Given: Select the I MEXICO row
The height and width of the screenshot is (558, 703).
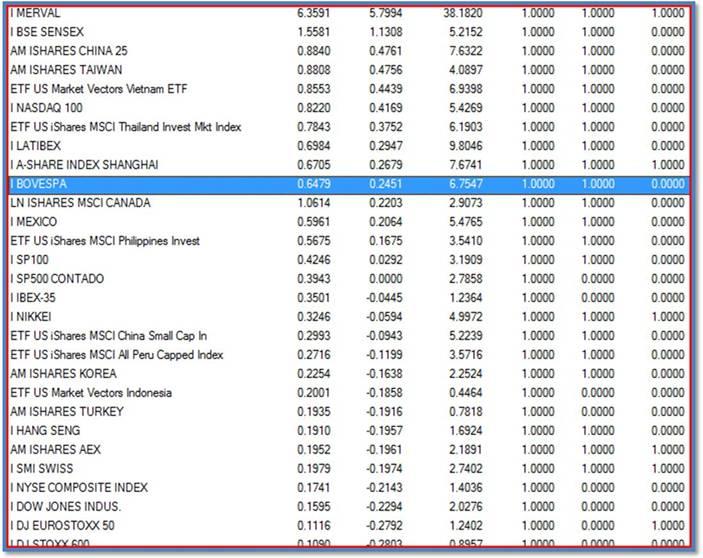Looking at the screenshot, I should coord(348,221).
